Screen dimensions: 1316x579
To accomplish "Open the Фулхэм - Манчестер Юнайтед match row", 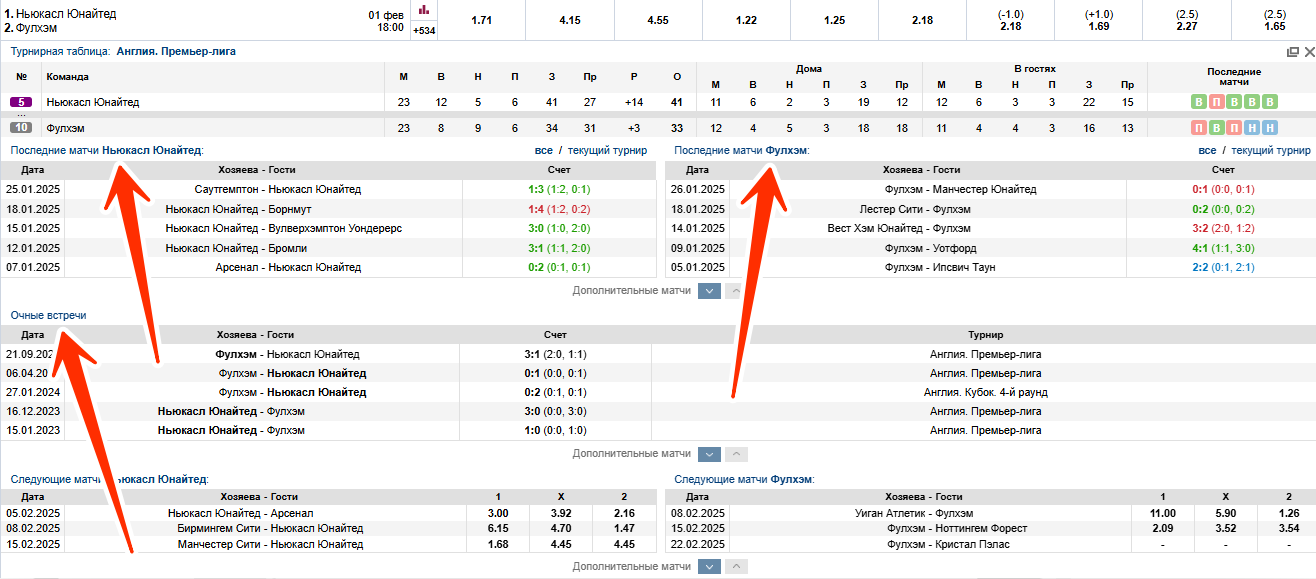I will 960,189.
